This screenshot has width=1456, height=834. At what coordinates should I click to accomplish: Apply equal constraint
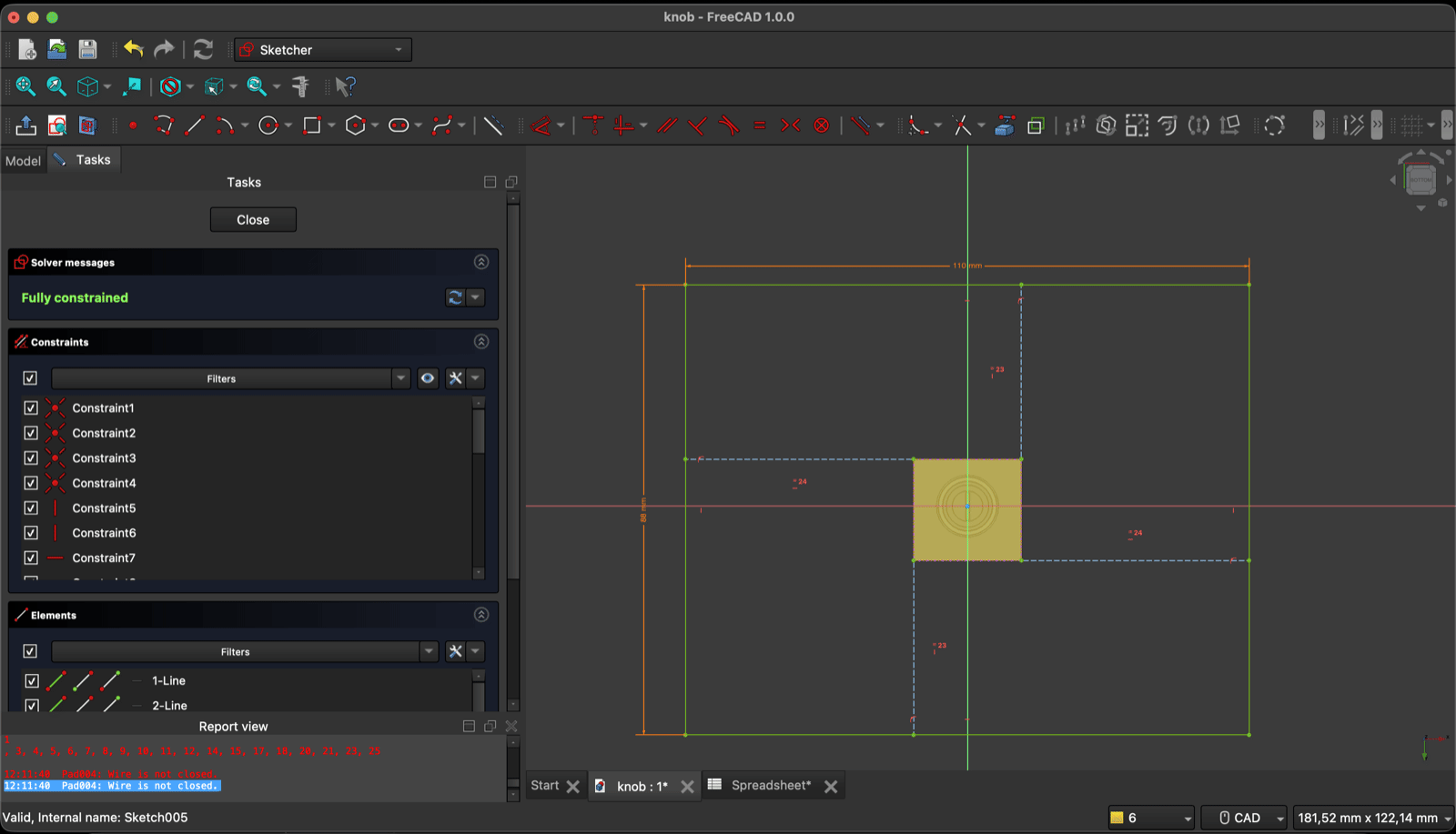click(760, 126)
